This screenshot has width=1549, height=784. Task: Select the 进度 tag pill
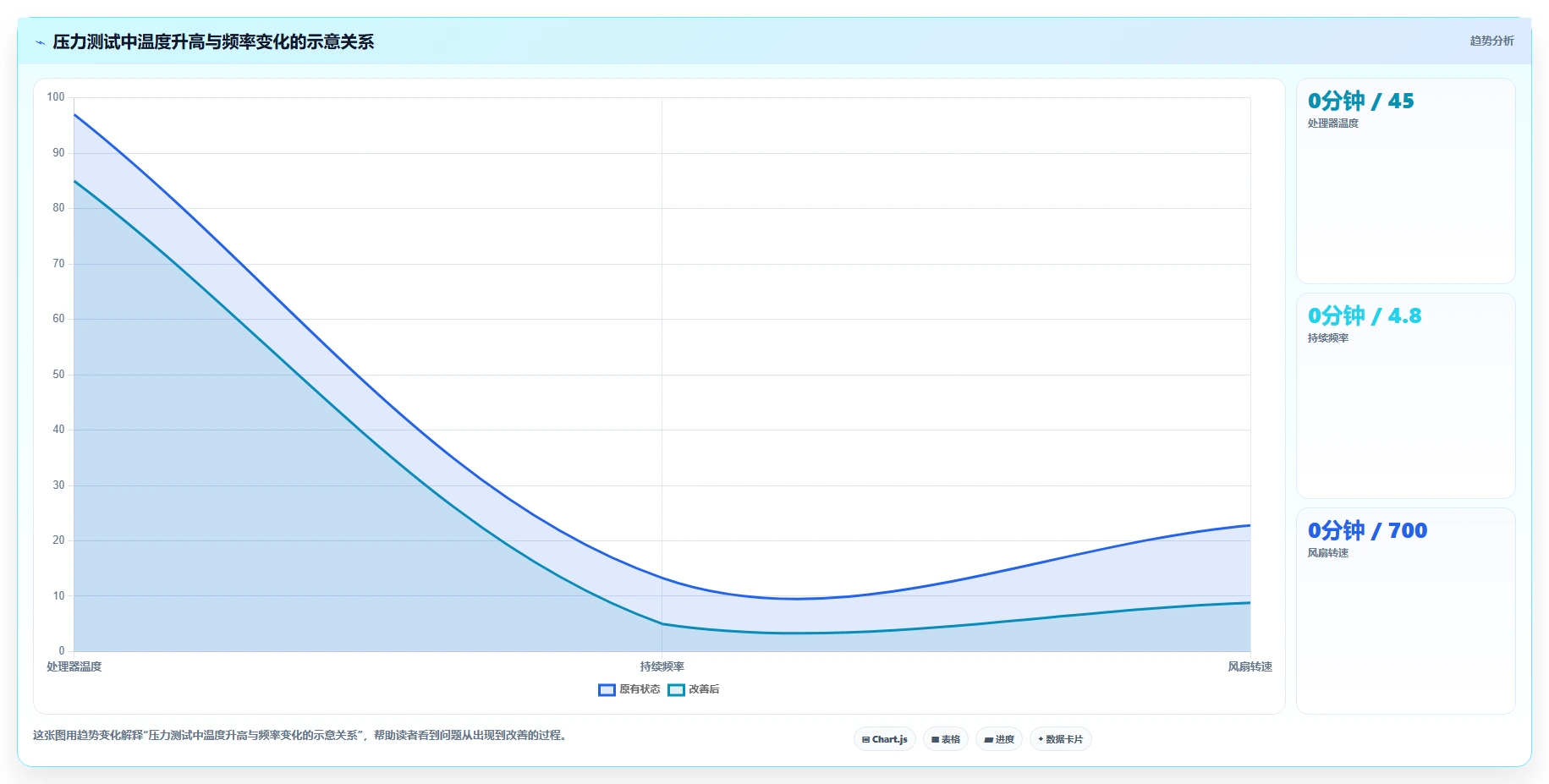pyautogui.click(x=999, y=739)
